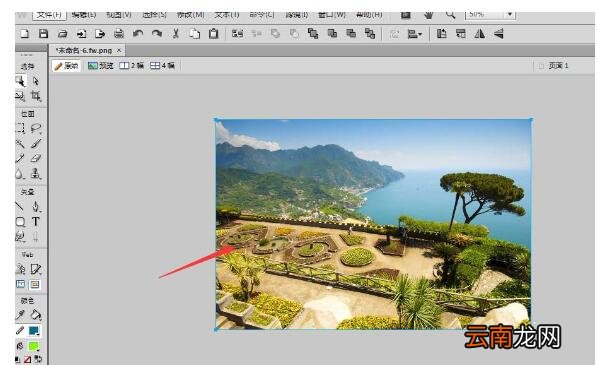598x365 pixels.
Task: Click the Group objects toolbar icon
Action: pyautogui.click(x=238, y=34)
